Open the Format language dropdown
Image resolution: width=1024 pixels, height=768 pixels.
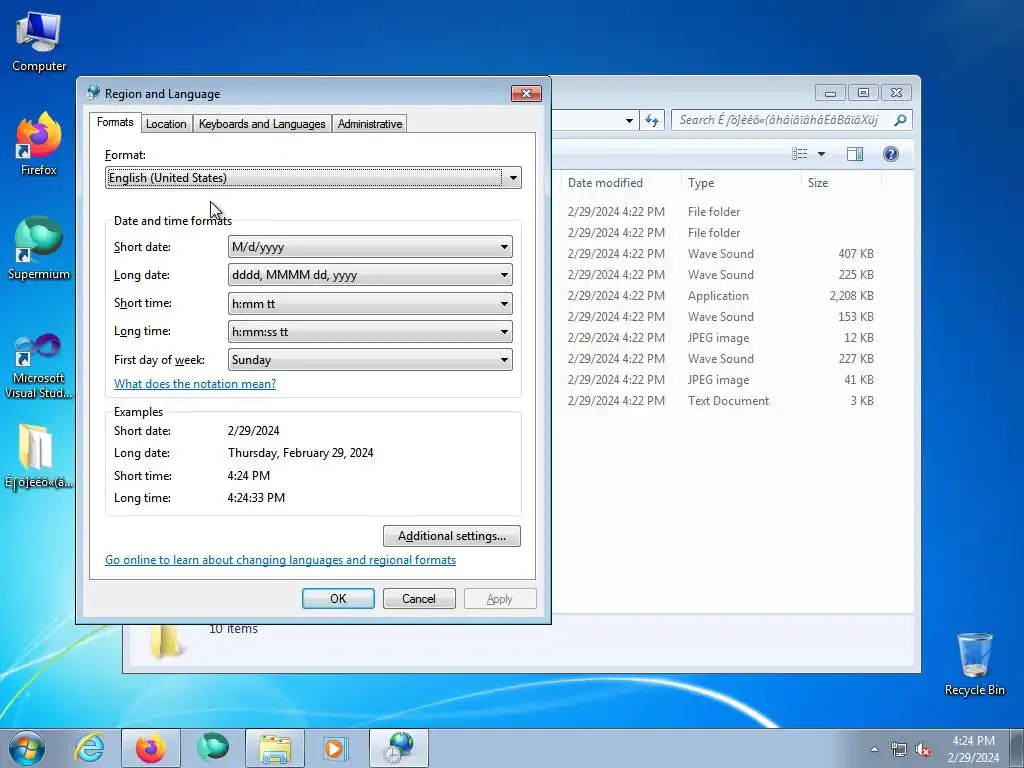(x=313, y=178)
